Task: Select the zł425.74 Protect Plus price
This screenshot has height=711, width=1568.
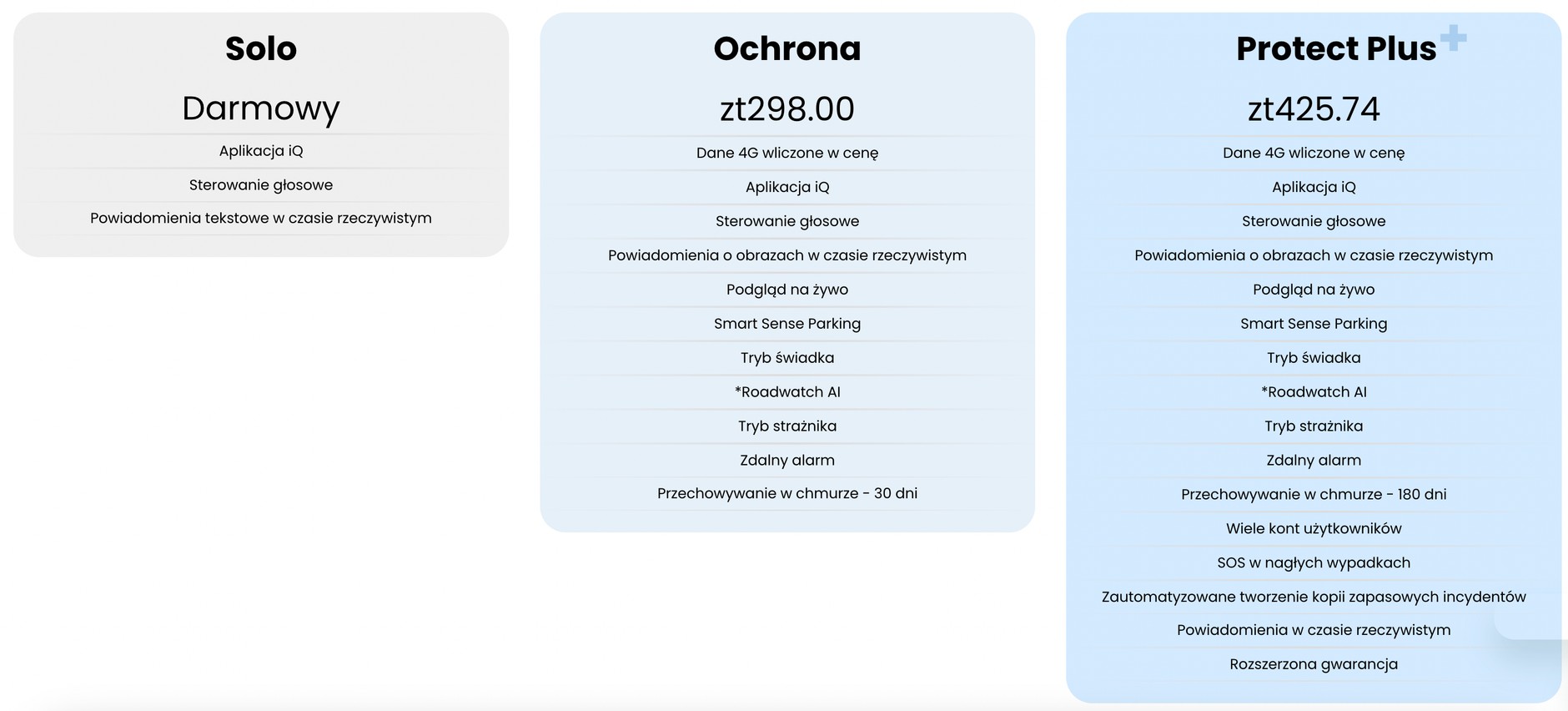Action: [x=1314, y=109]
